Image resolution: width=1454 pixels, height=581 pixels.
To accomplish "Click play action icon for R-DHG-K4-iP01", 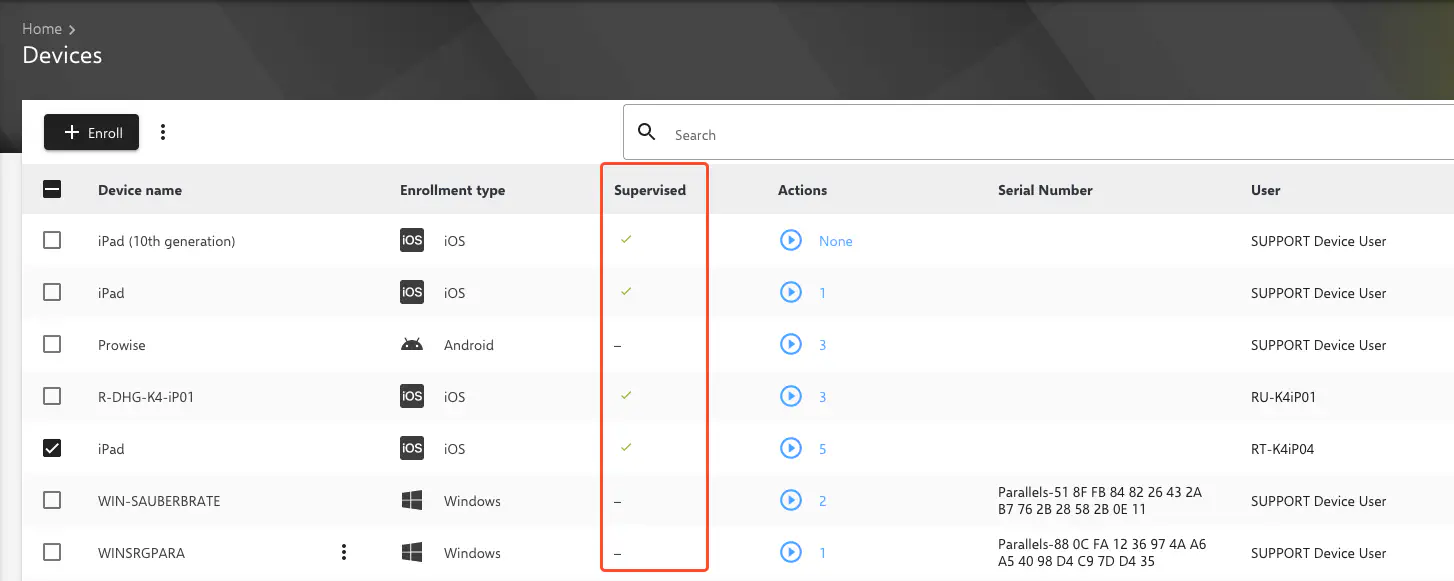I will point(790,397).
